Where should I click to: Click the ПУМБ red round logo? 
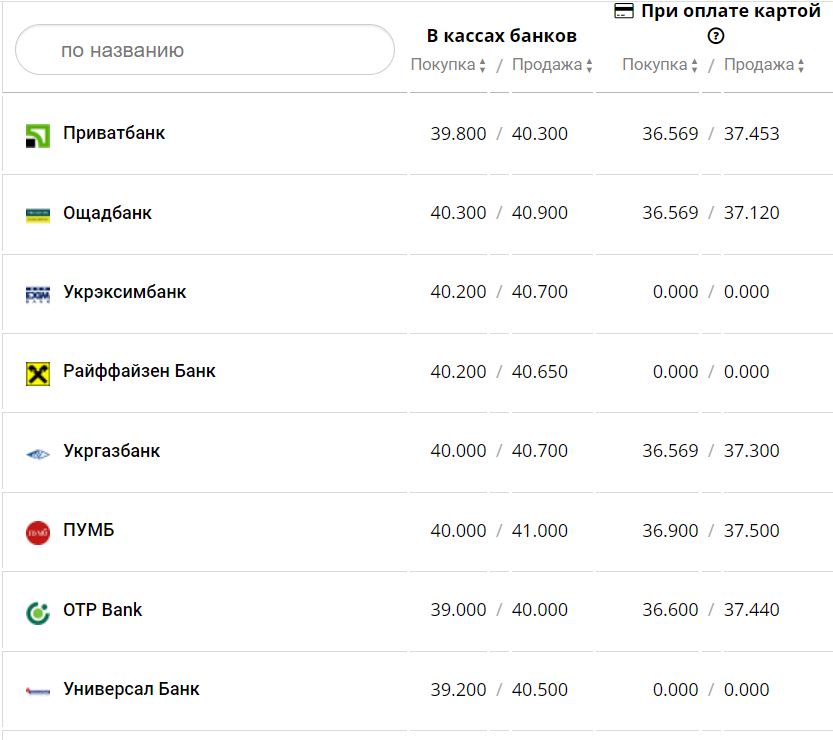point(38,532)
